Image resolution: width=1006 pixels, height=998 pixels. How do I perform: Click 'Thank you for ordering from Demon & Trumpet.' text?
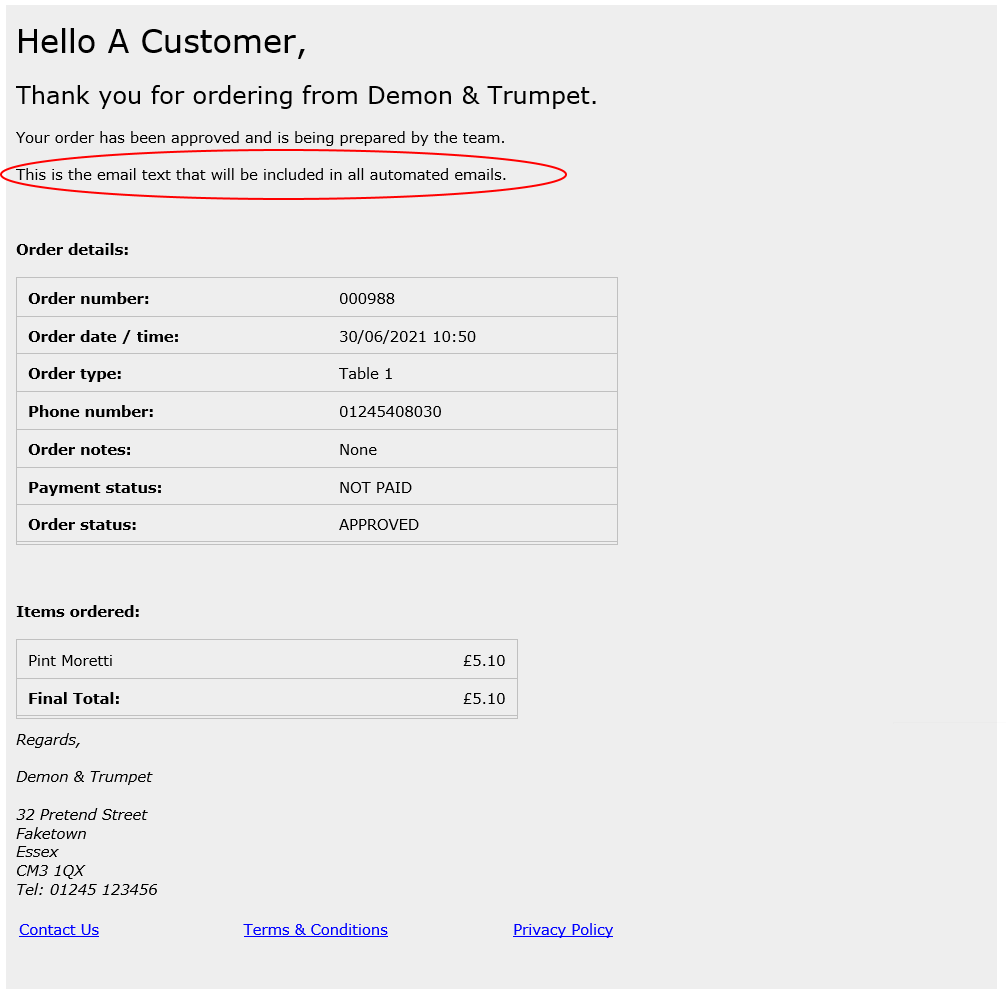307,96
